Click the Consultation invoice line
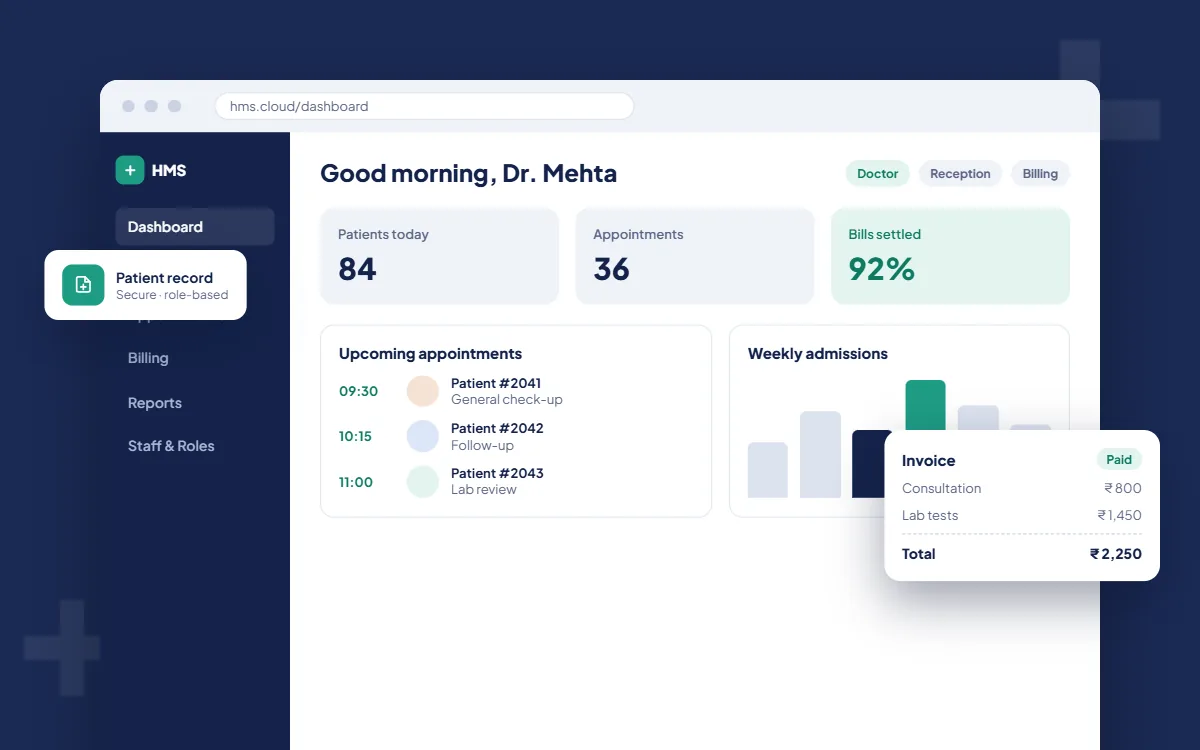Screen dimensions: 1200x750 point(1022,488)
